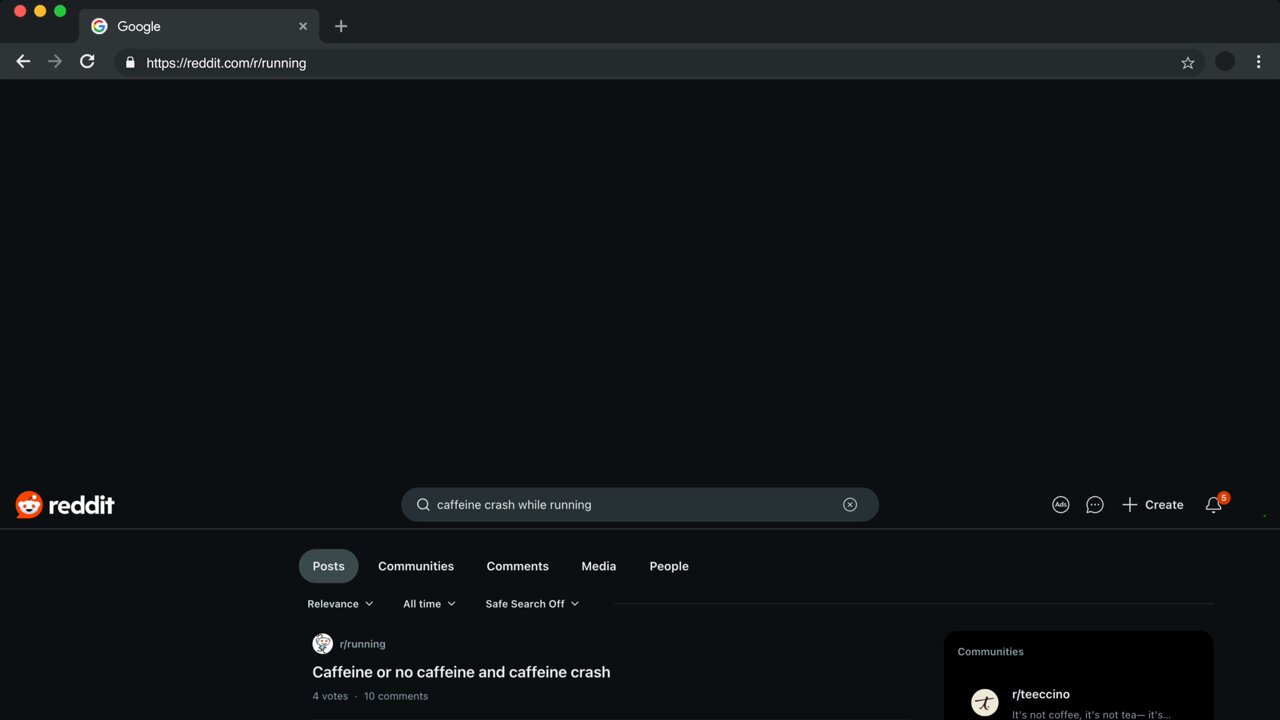Close the Google tab
This screenshot has height=720, width=1280.
point(303,26)
